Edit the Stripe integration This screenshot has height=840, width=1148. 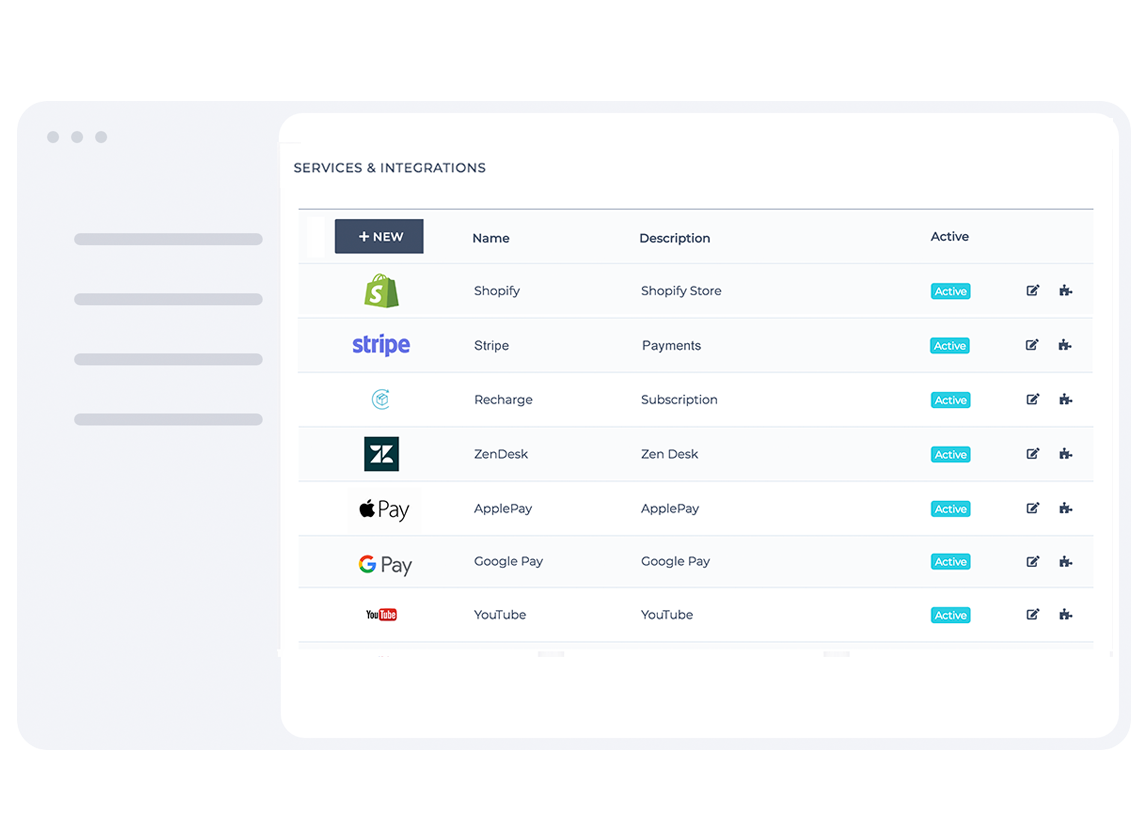pos(1032,345)
